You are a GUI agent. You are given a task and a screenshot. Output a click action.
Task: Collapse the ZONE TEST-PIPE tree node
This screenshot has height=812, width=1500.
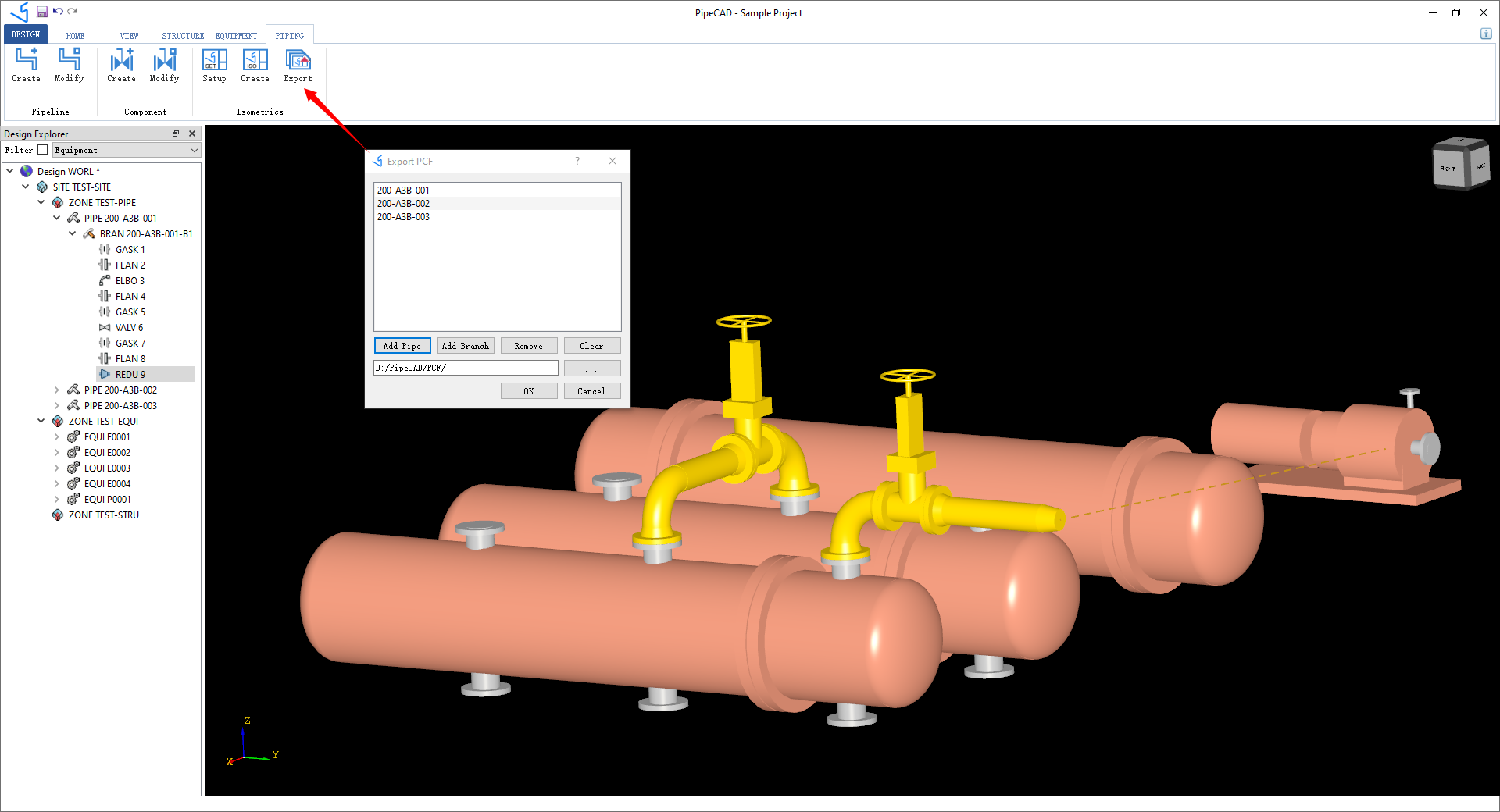coord(41,202)
